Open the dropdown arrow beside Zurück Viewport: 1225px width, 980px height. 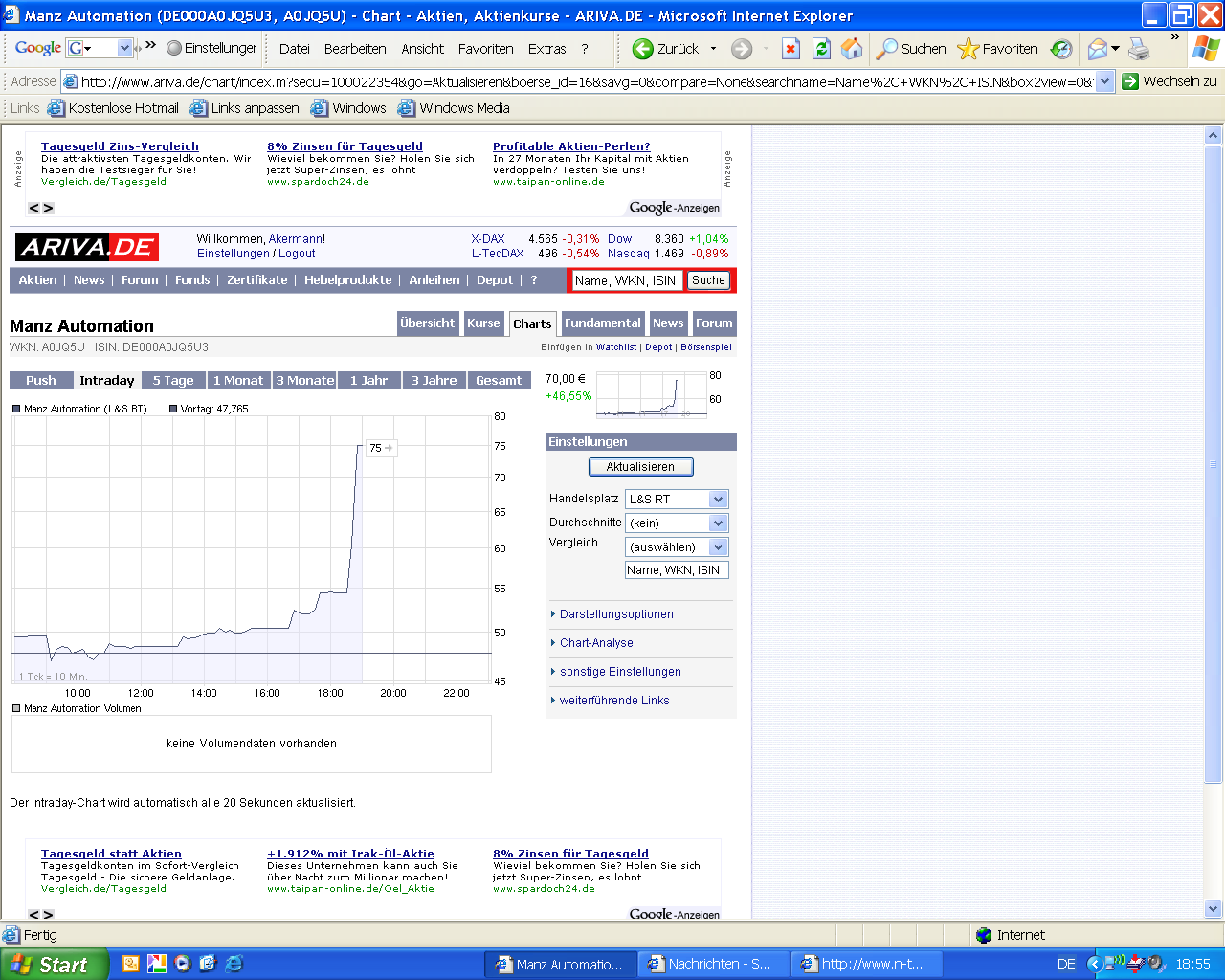pyautogui.click(x=713, y=49)
